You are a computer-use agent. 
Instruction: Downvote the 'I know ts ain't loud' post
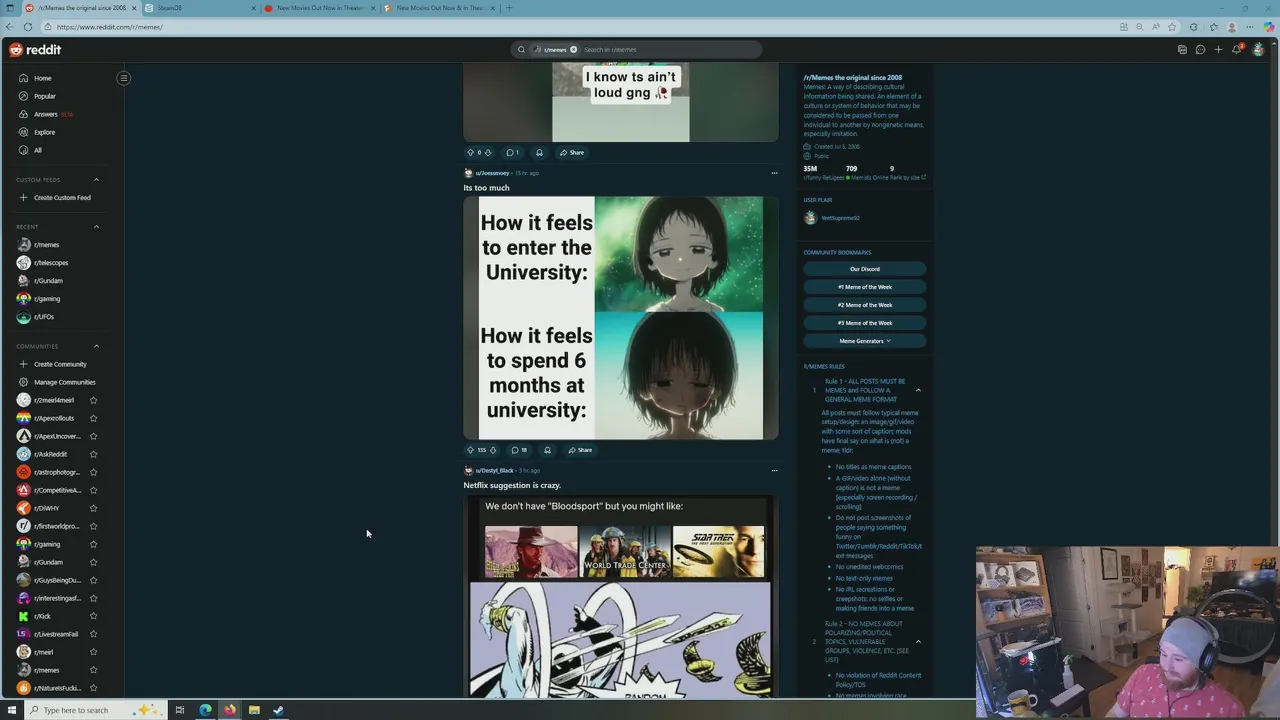click(488, 152)
